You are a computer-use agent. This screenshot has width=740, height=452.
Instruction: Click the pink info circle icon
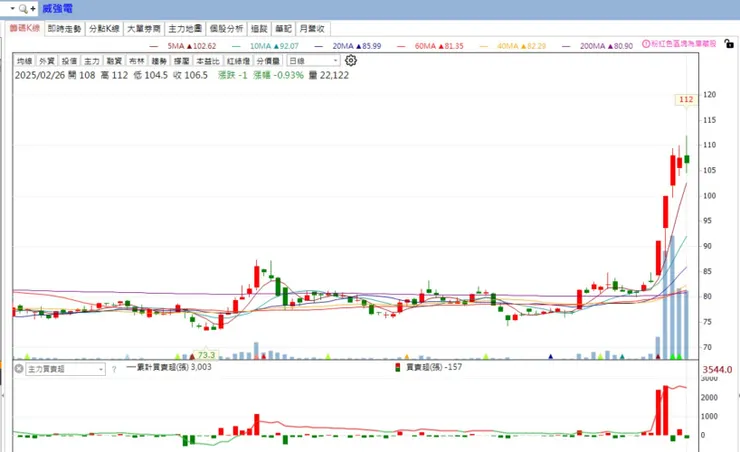[646, 44]
